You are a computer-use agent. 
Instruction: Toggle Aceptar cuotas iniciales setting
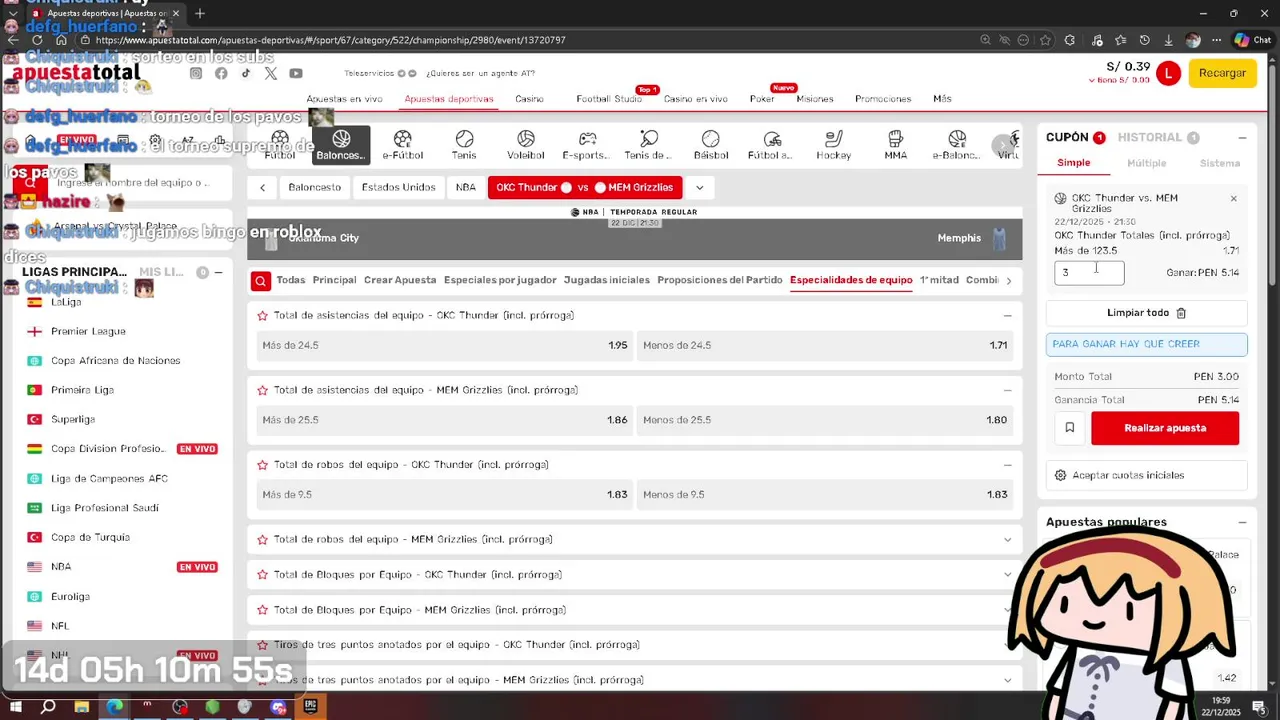[x=1146, y=475]
